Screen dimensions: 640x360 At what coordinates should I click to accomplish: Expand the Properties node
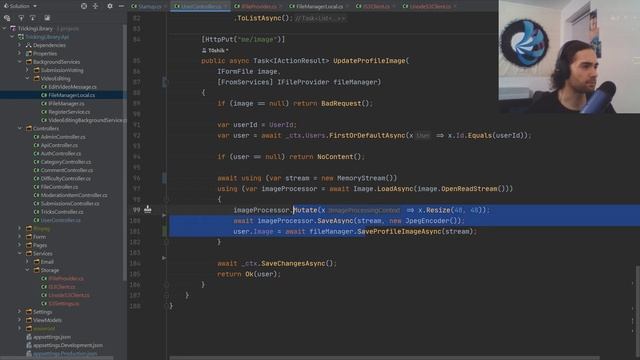point(19,53)
